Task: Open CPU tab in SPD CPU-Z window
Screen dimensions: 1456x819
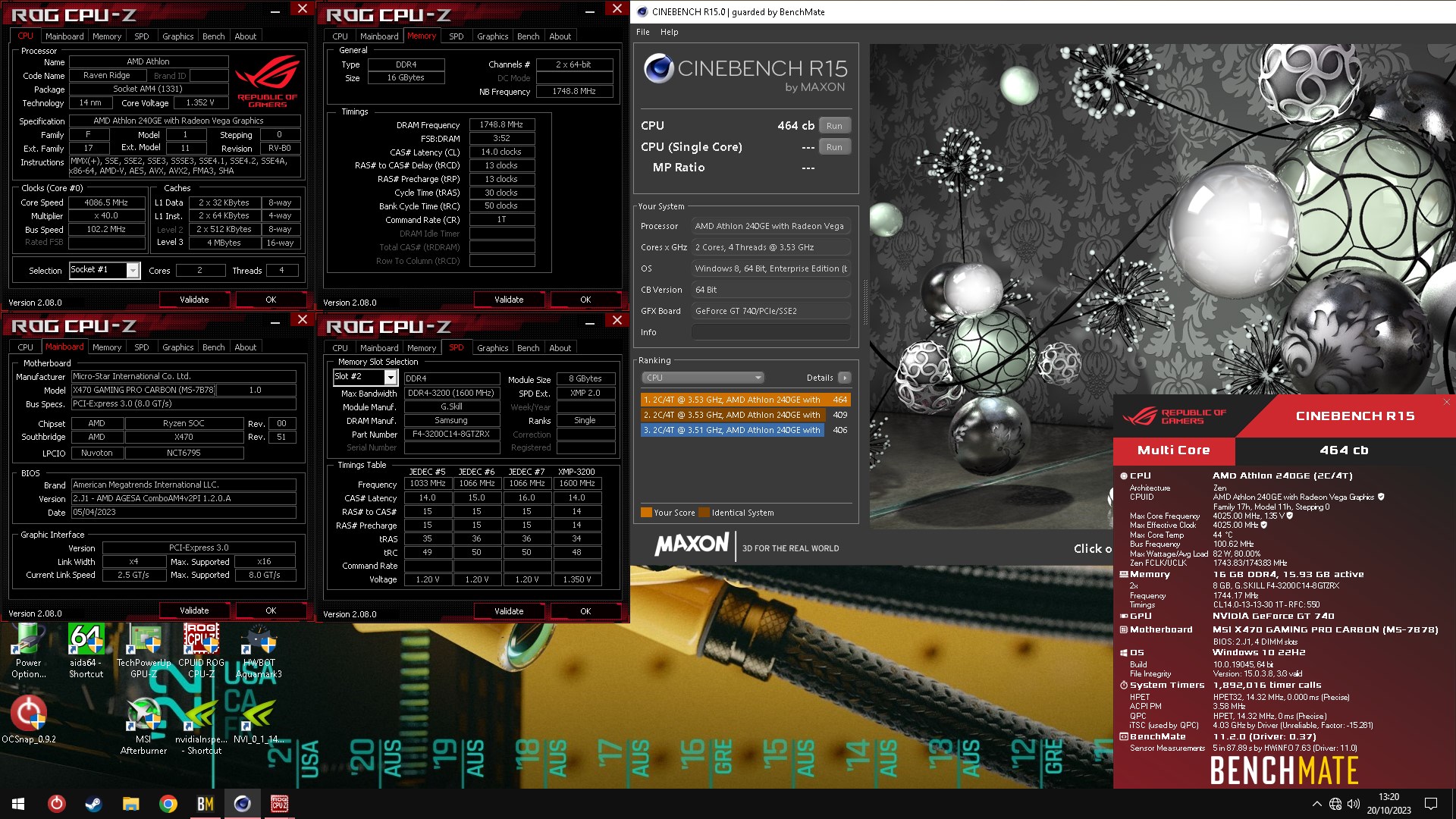Action: (340, 348)
